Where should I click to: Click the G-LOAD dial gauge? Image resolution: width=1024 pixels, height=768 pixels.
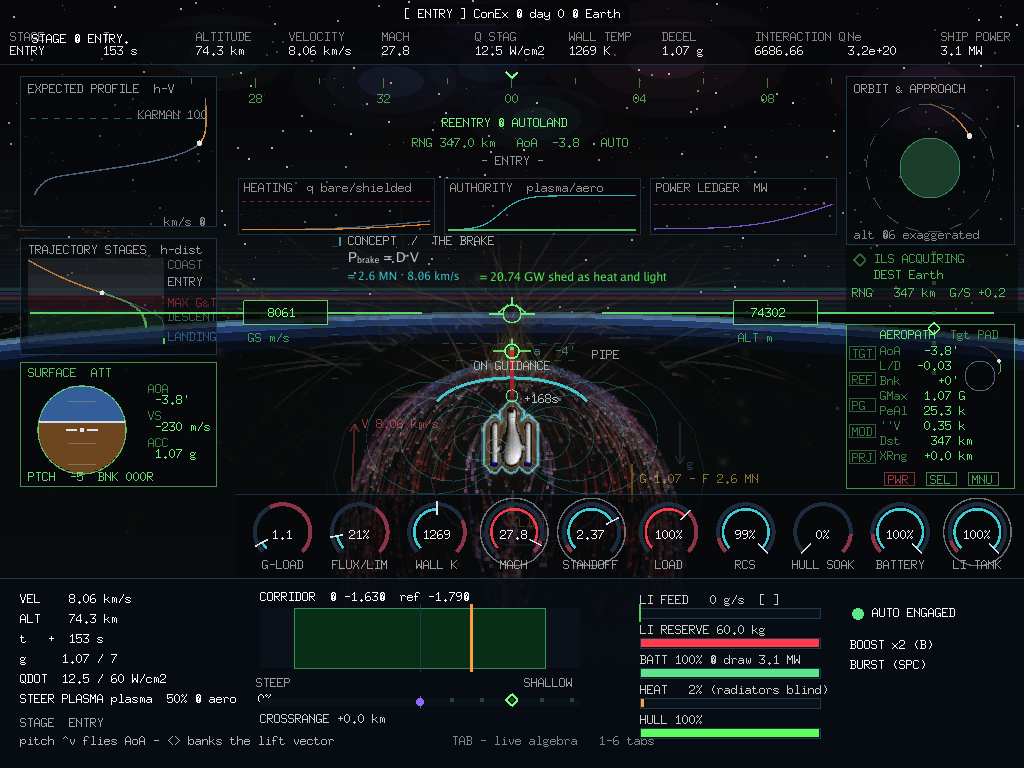coord(282,532)
